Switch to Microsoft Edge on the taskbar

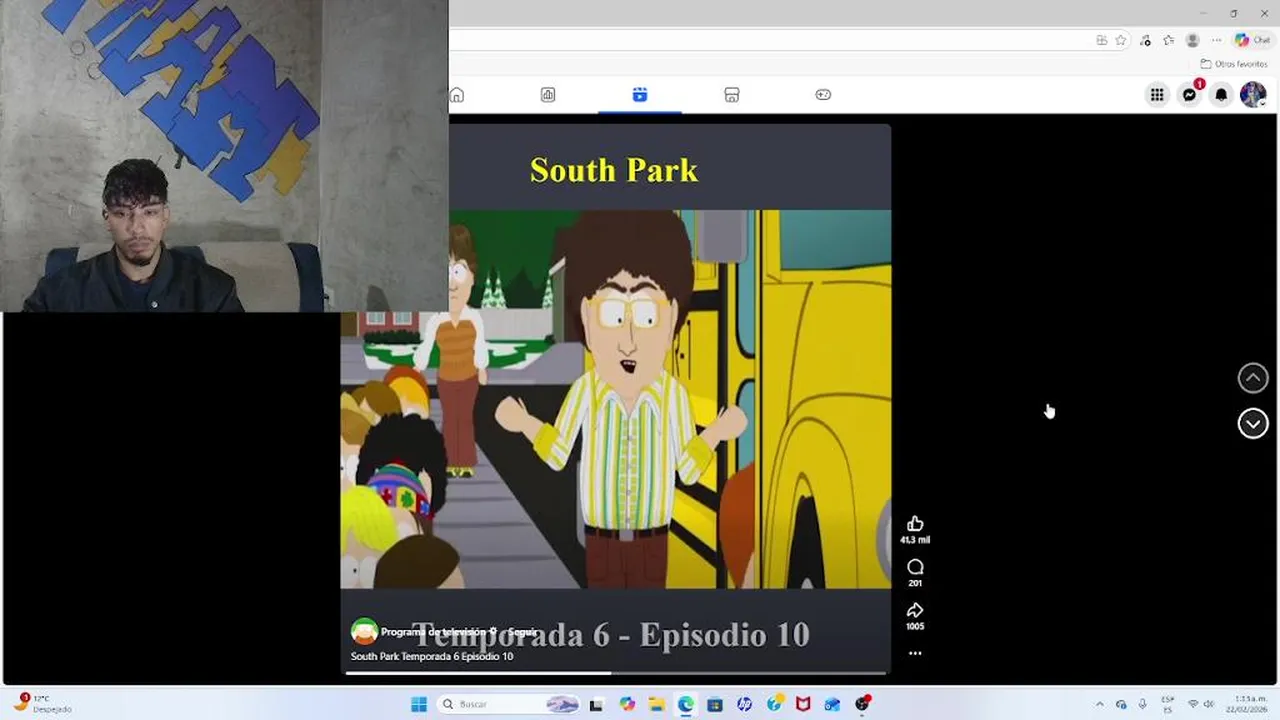click(x=685, y=704)
